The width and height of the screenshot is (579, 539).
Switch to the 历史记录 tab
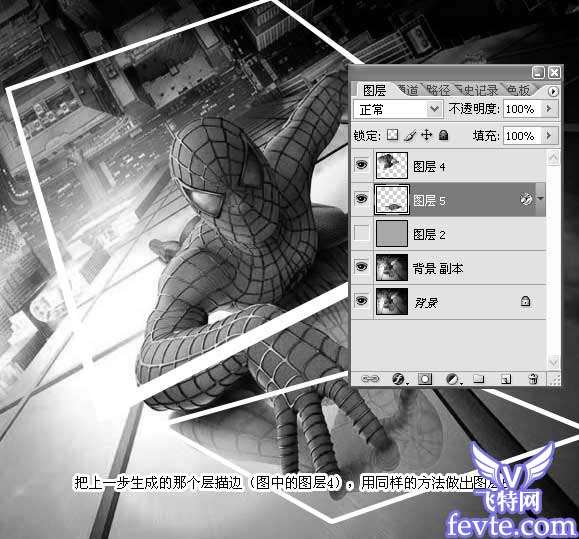(x=477, y=90)
